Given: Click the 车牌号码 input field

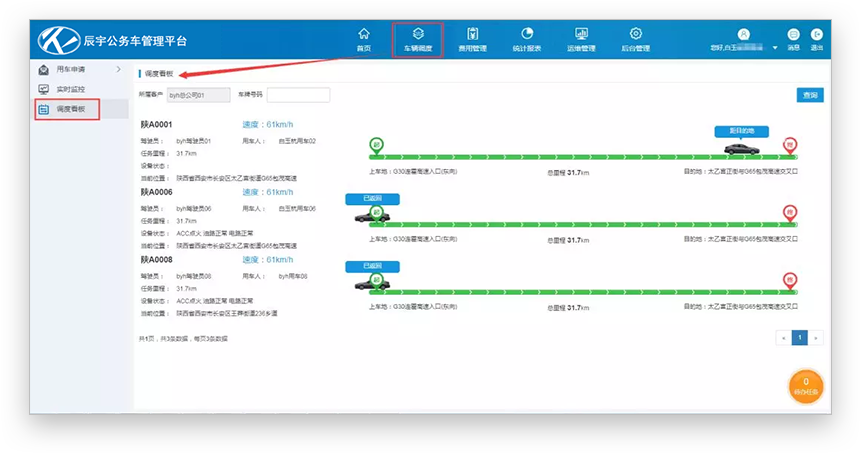Looking at the screenshot, I should click(x=298, y=95).
